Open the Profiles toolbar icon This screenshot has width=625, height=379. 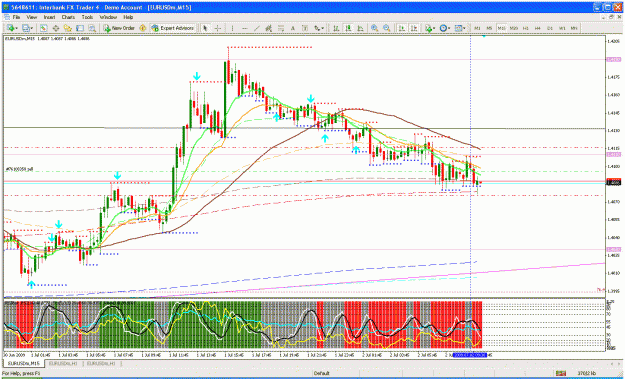click(x=26, y=28)
